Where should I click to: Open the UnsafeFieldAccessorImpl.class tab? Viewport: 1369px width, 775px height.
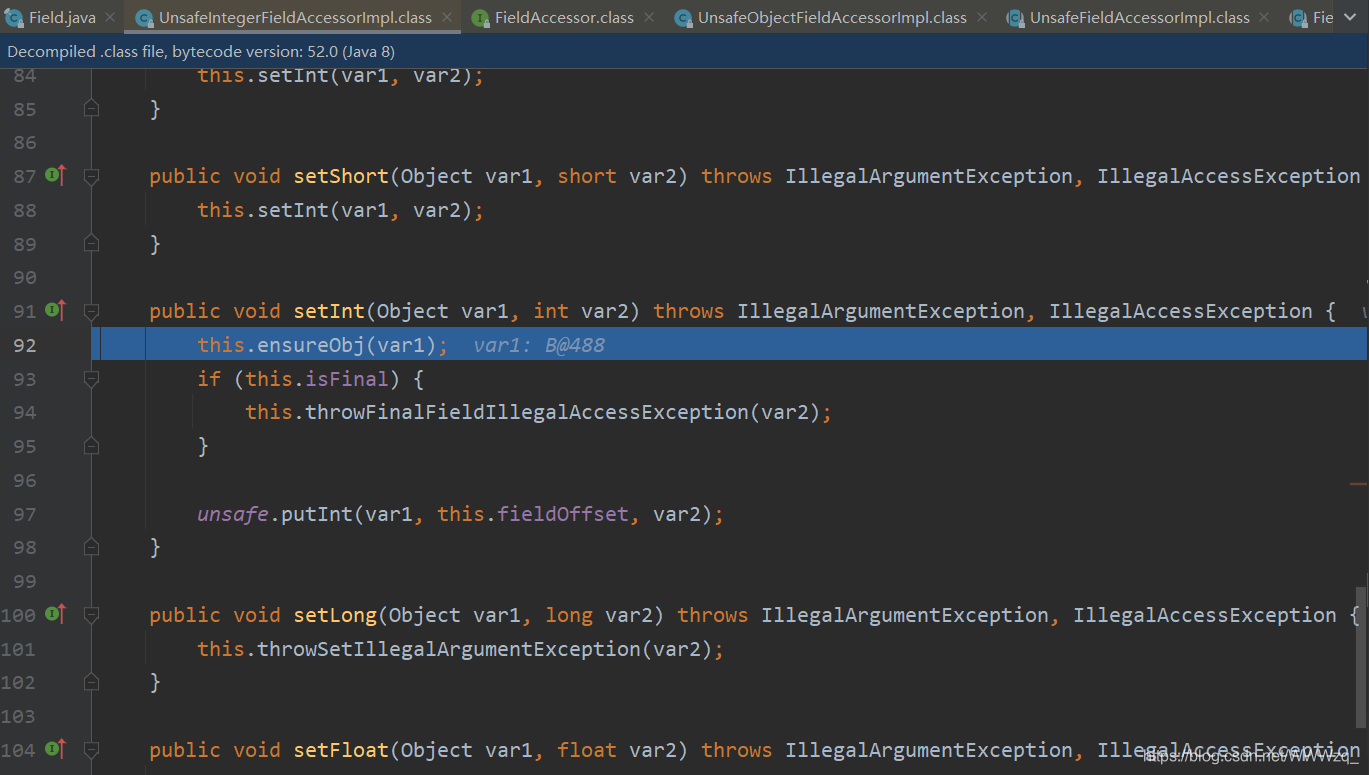(1139, 17)
